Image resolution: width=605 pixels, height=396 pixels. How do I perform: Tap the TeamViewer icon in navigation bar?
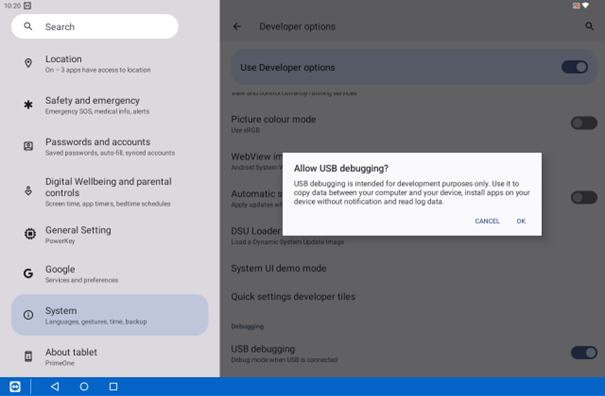pos(15,386)
